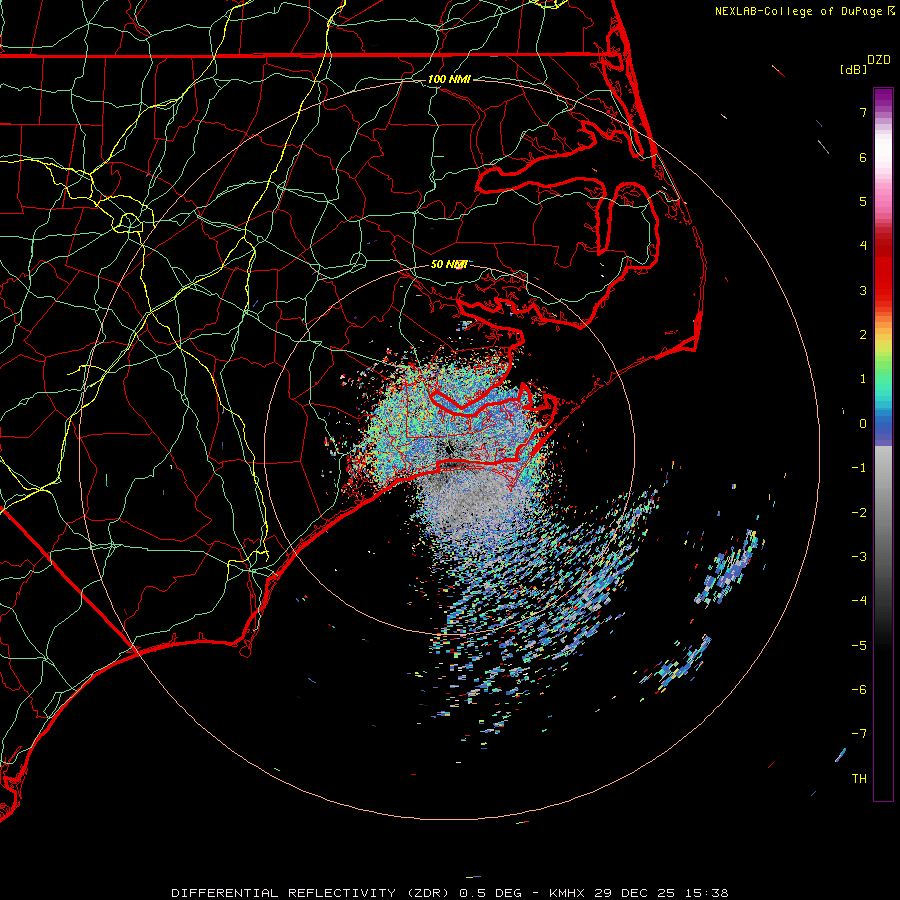Click the 50 NMI range ring label
900x900 pixels.
[448, 264]
